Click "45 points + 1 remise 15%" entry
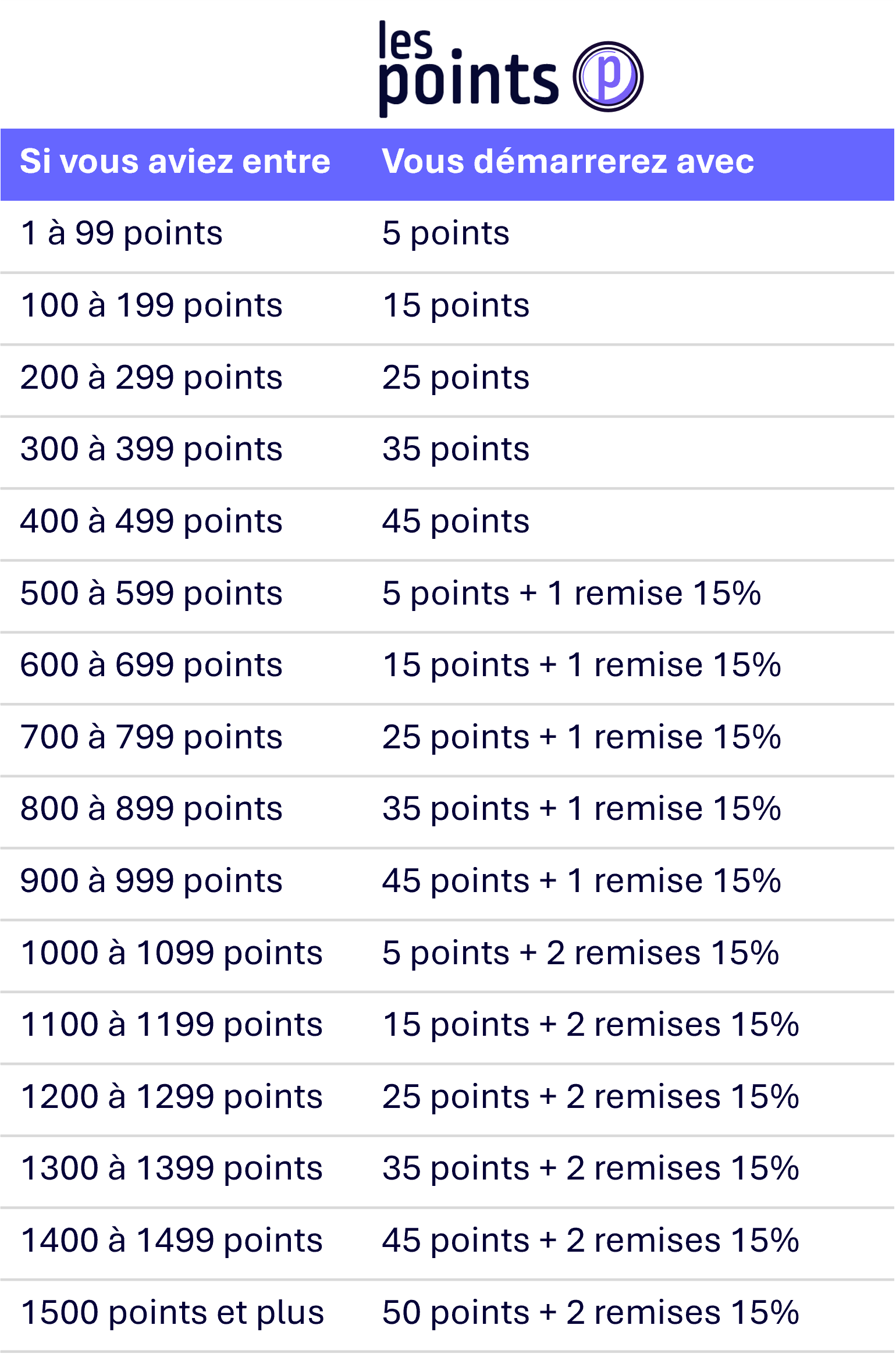Image resolution: width=896 pixels, height=1357 pixels. click(581, 882)
